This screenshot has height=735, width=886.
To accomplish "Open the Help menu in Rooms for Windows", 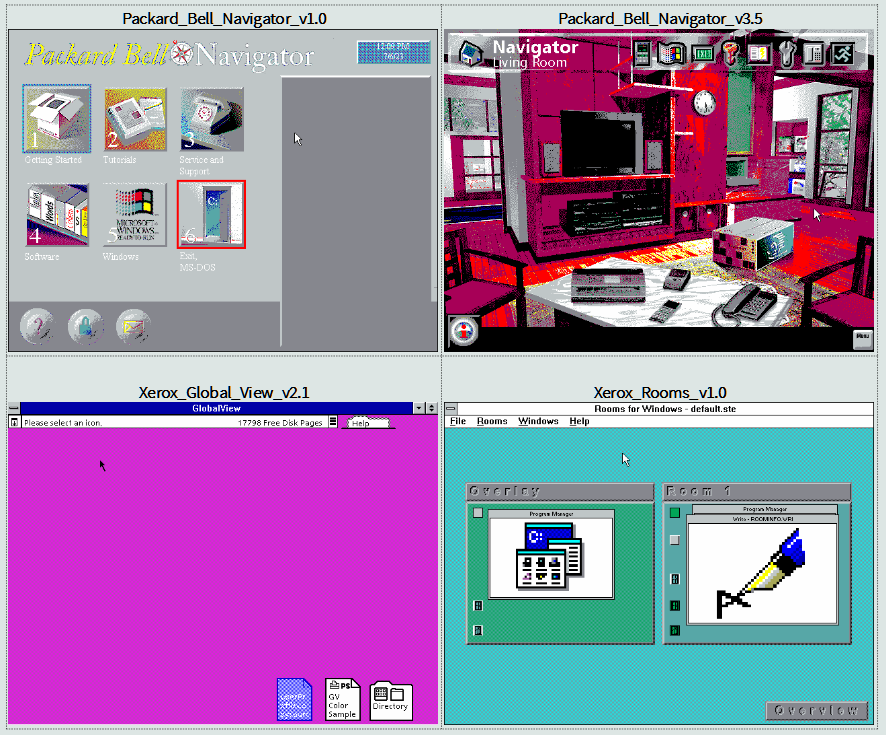I will [579, 421].
